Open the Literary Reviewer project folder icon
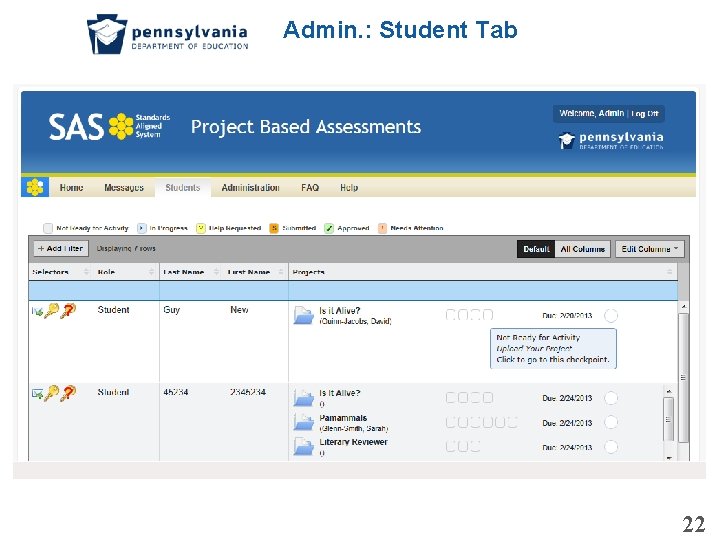 [x=304, y=446]
